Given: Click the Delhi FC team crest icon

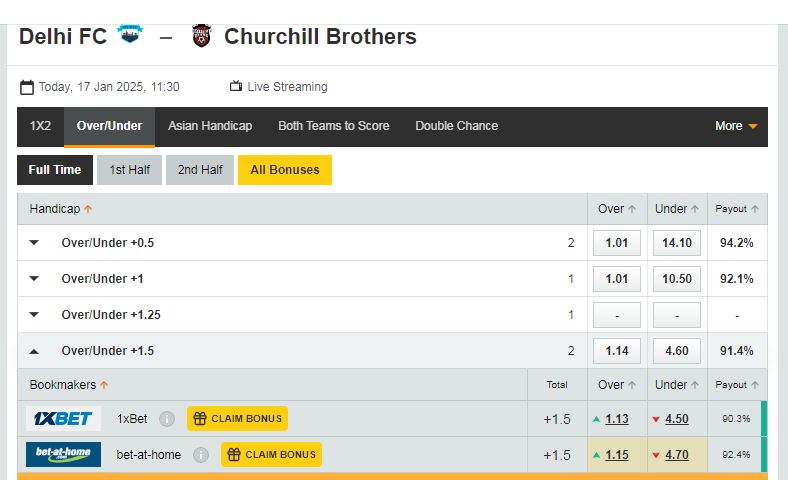Looking at the screenshot, I should pos(130,34).
